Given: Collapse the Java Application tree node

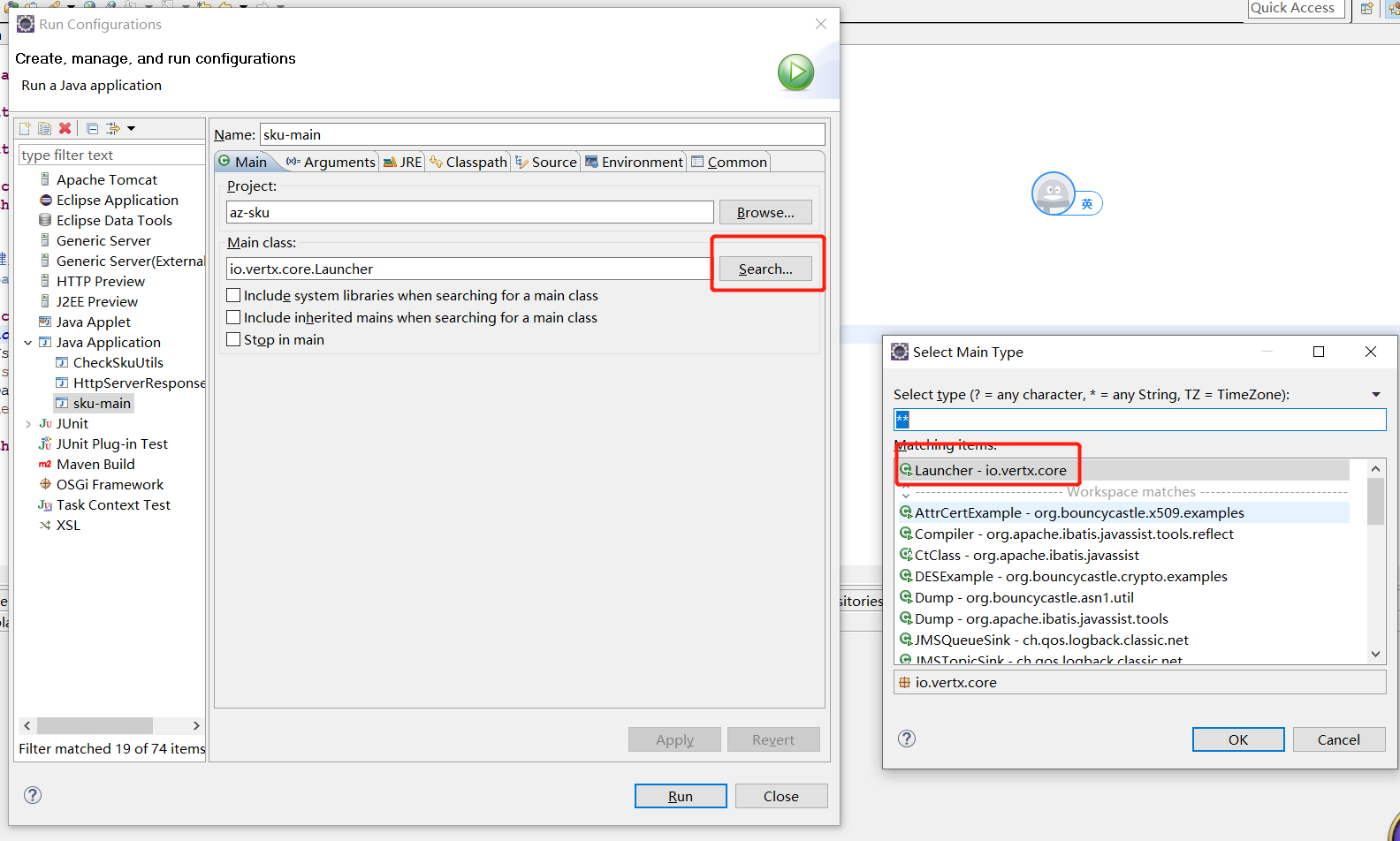Looking at the screenshot, I should click(28, 343).
